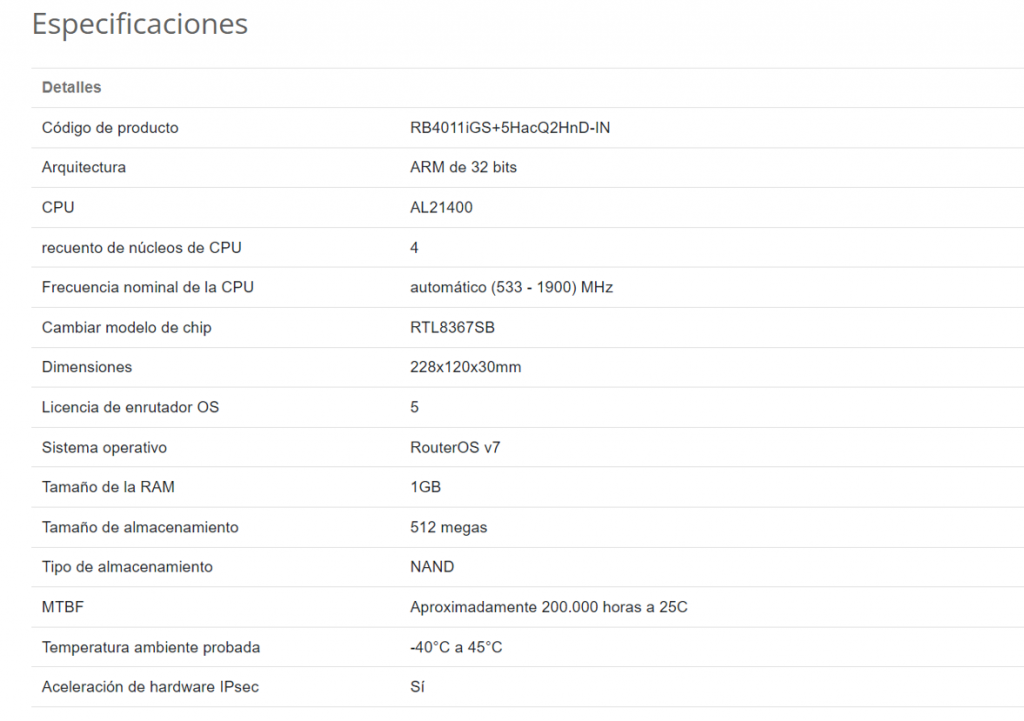Select the Arquitectura row label
The width and height of the screenshot is (1024, 721).
pyautogui.click(x=84, y=168)
